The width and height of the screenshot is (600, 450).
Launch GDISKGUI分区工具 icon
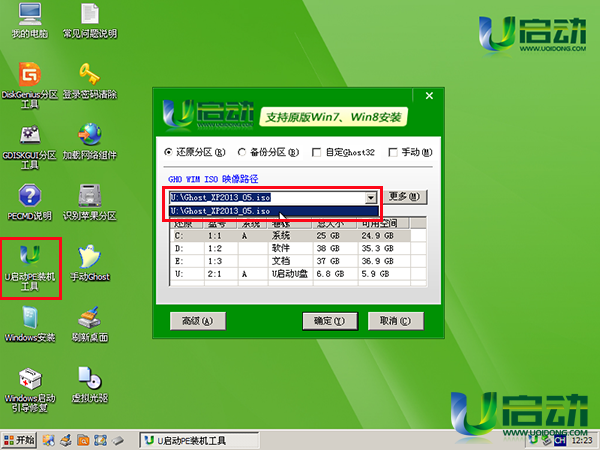[30, 146]
